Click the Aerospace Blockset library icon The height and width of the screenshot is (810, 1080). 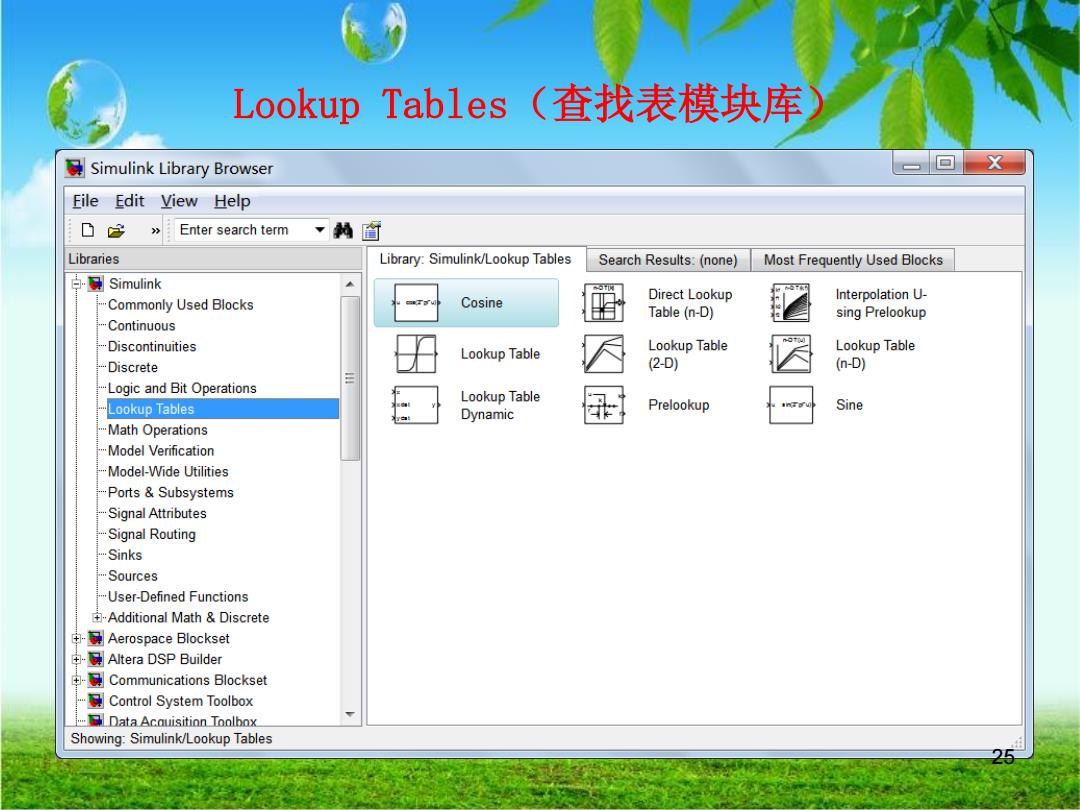point(96,638)
